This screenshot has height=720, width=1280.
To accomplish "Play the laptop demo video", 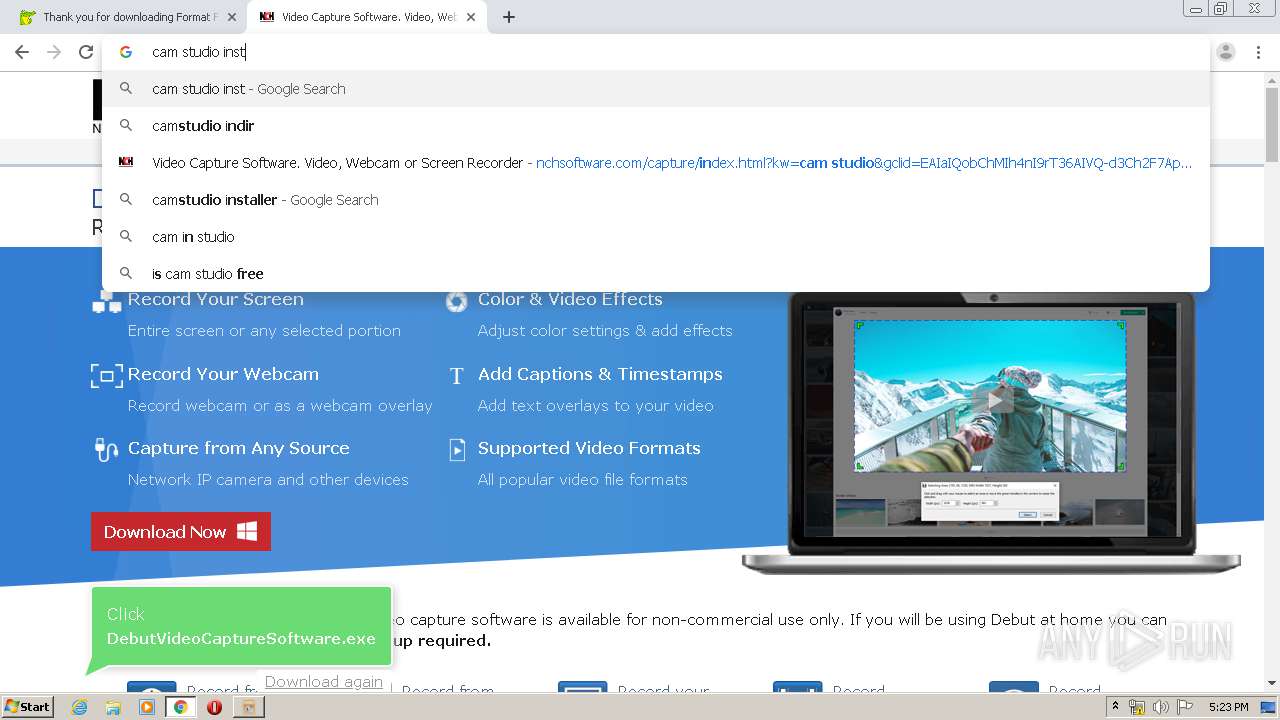I will point(993,400).
